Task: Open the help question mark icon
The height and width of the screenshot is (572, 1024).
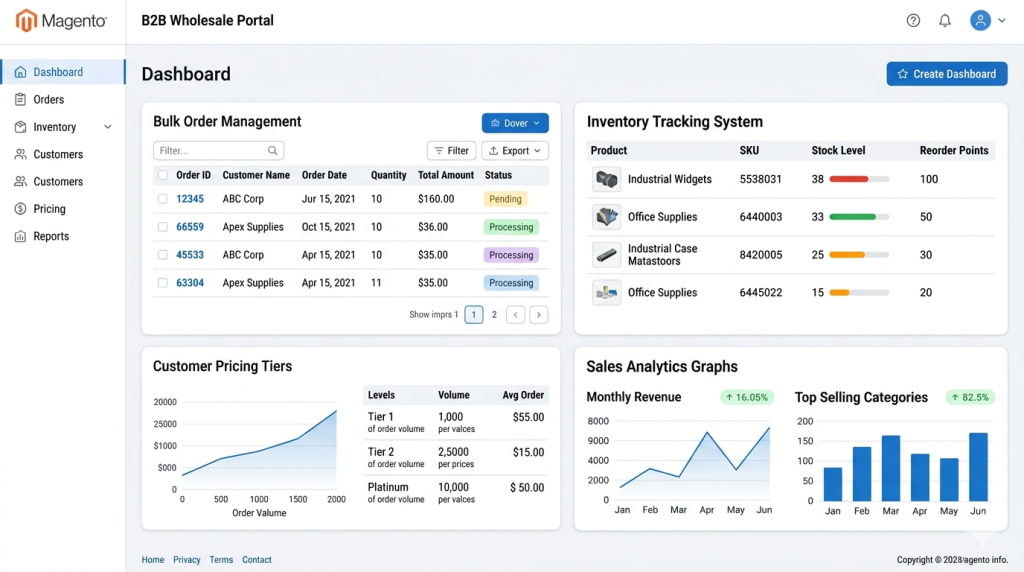Action: click(913, 20)
